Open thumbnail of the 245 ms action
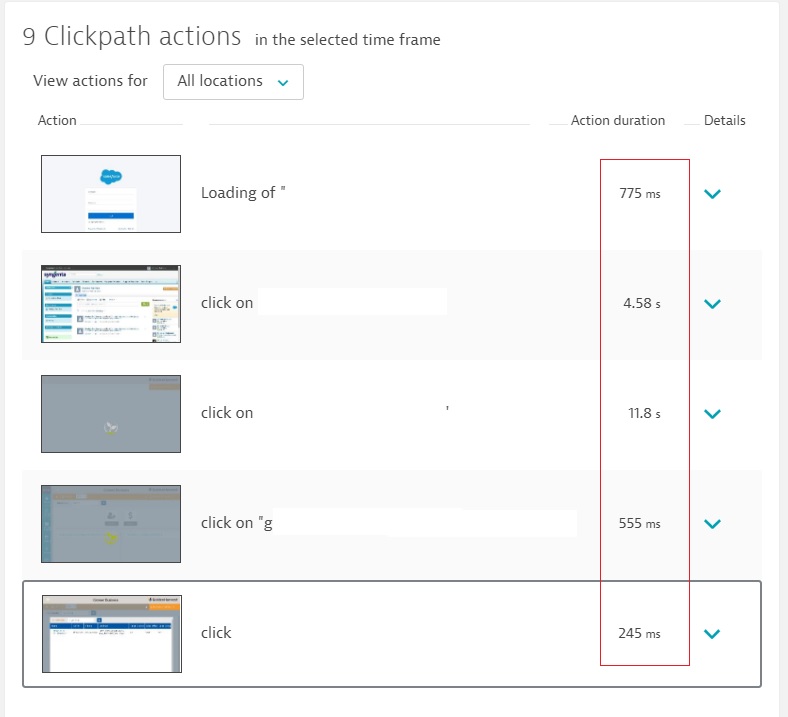The height and width of the screenshot is (717, 788). tap(111, 634)
